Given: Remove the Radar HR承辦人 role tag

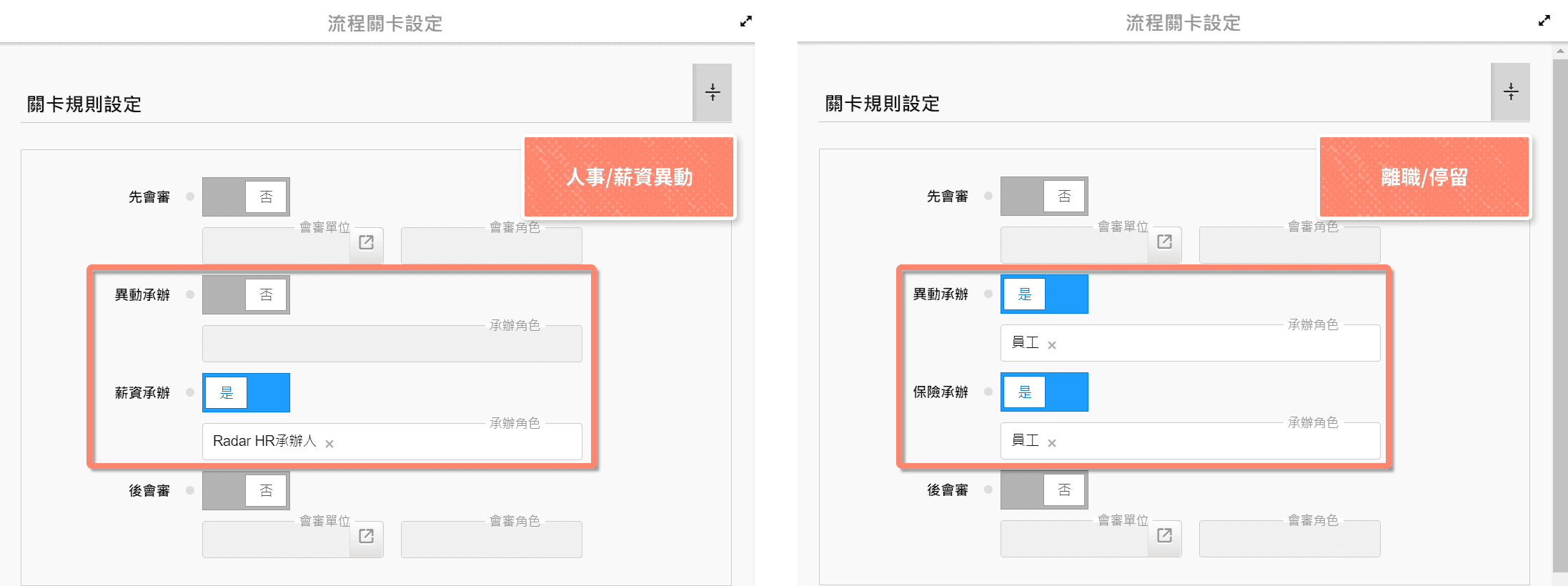Looking at the screenshot, I should [x=329, y=444].
